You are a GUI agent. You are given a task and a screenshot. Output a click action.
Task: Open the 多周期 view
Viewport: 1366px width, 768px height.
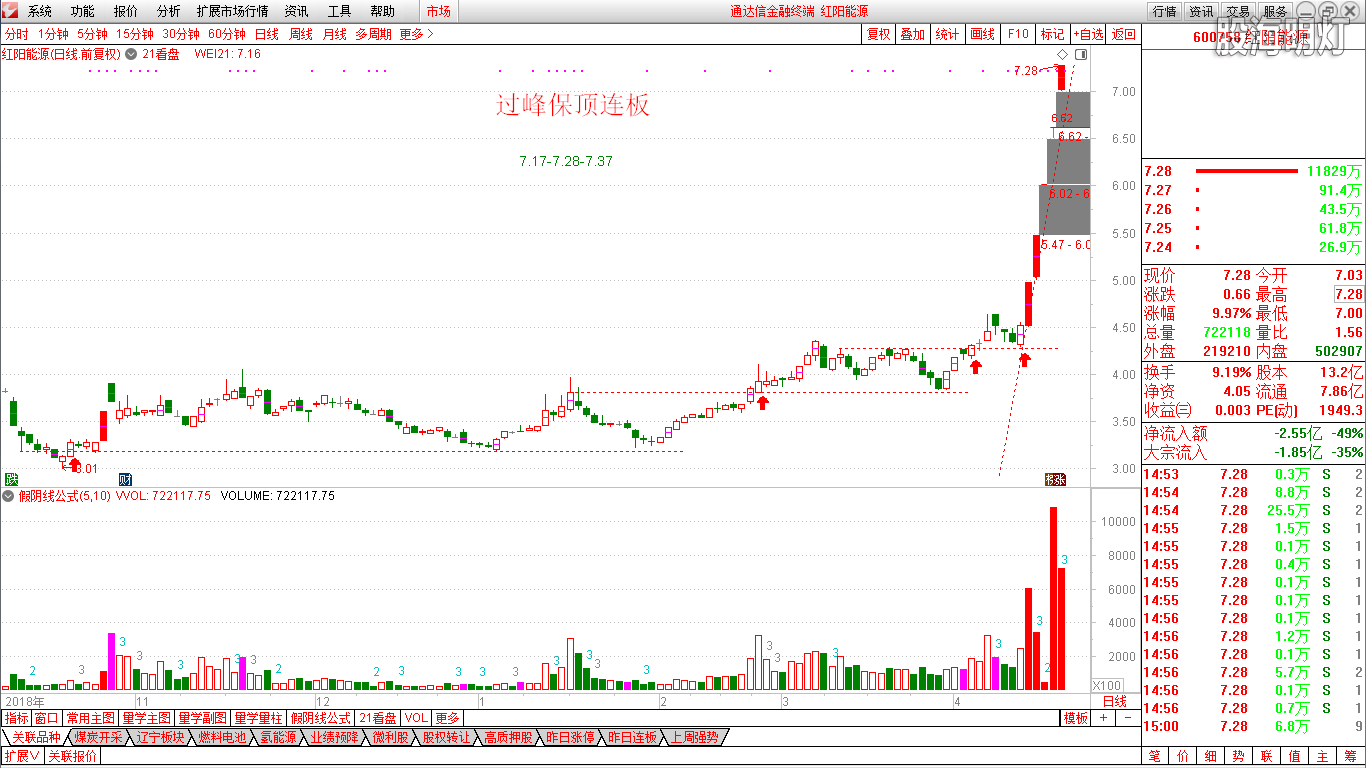(x=374, y=34)
